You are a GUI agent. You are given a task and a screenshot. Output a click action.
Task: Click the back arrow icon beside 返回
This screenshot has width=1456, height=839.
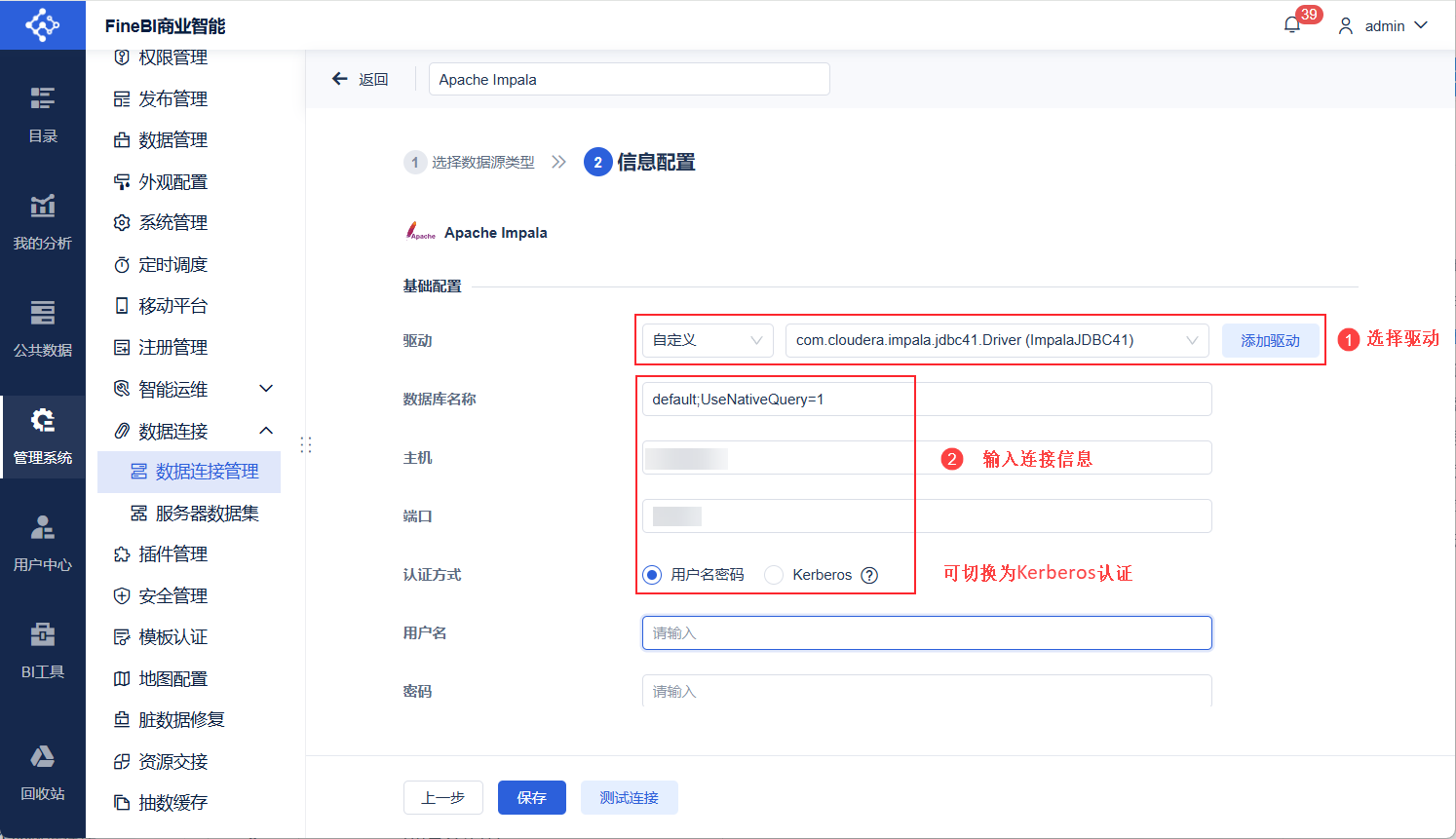point(339,79)
